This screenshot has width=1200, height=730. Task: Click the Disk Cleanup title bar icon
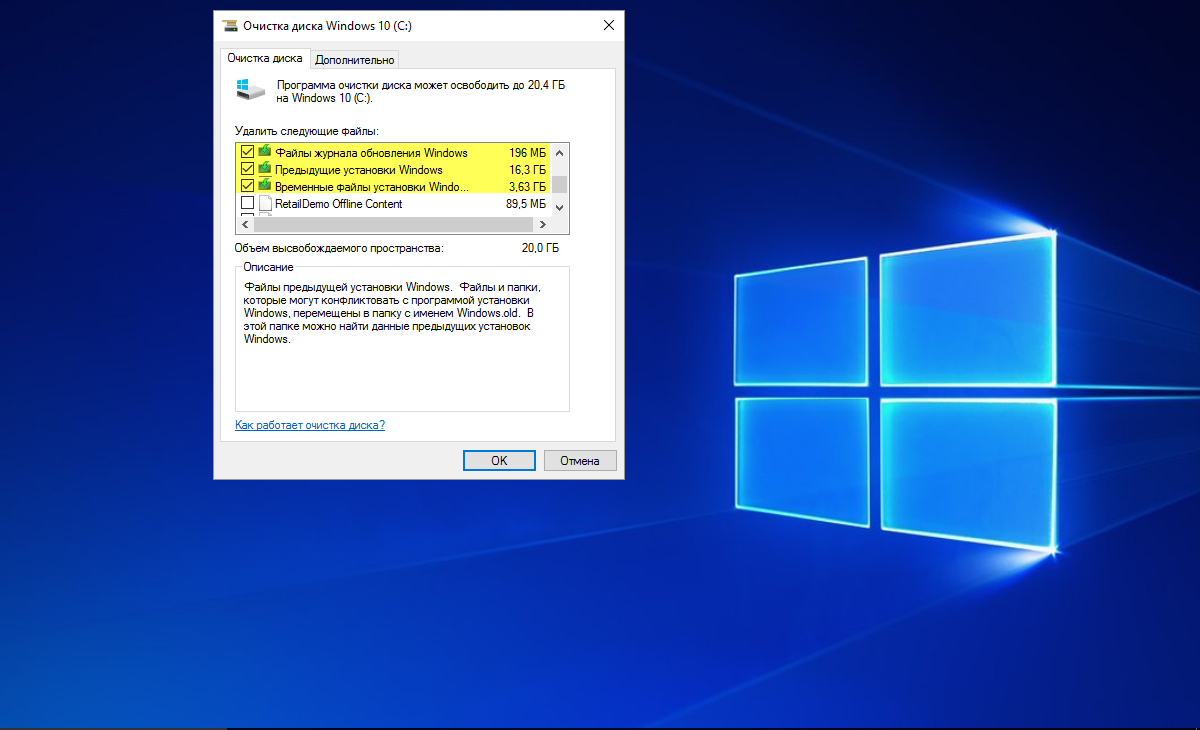point(230,26)
